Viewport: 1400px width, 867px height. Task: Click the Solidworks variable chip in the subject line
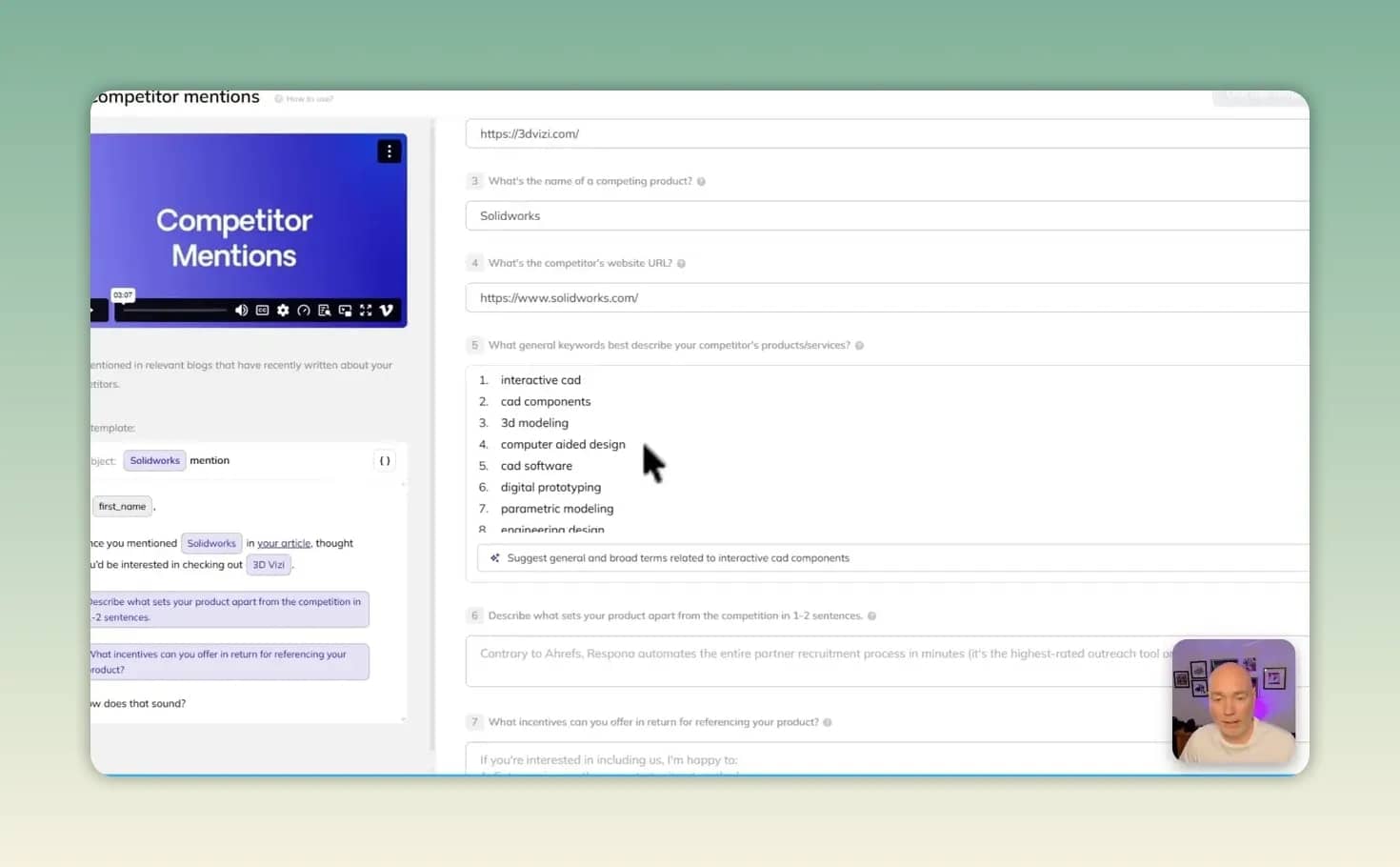154,461
